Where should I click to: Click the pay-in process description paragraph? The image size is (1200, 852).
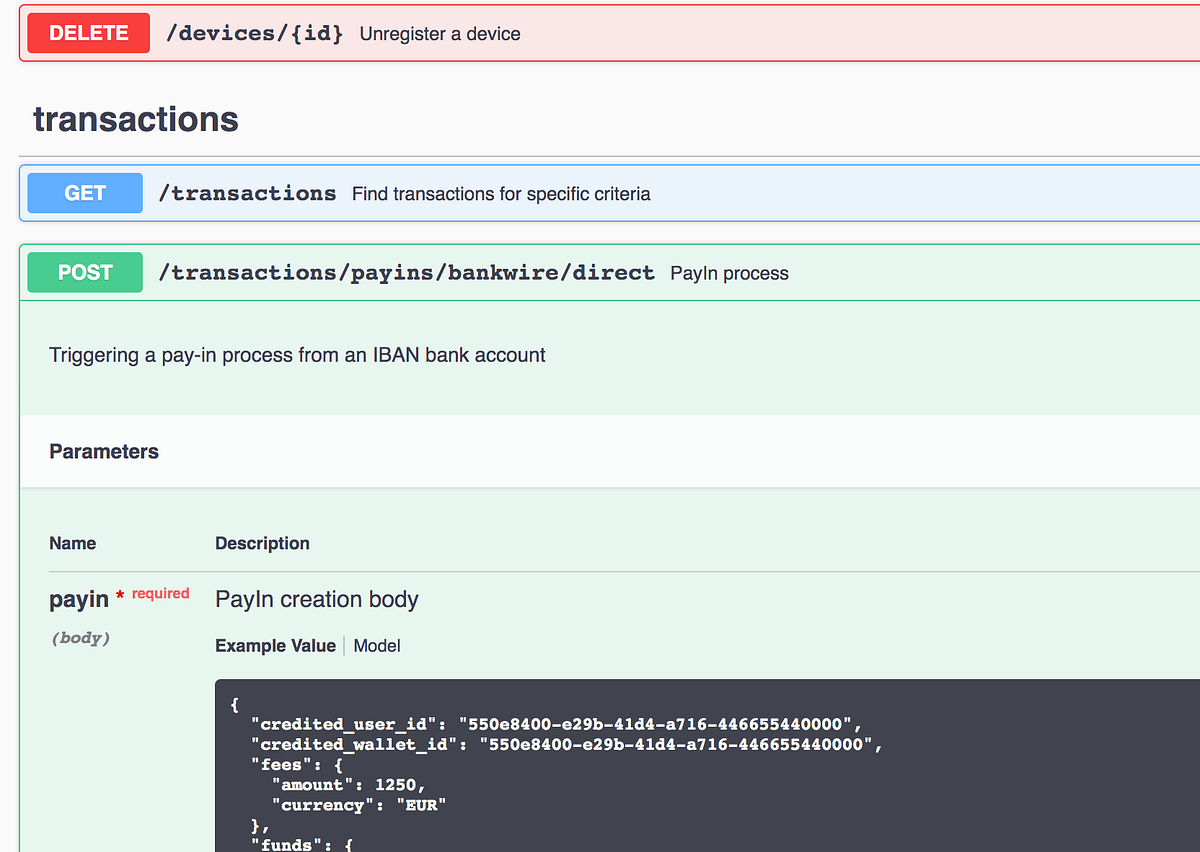click(296, 354)
